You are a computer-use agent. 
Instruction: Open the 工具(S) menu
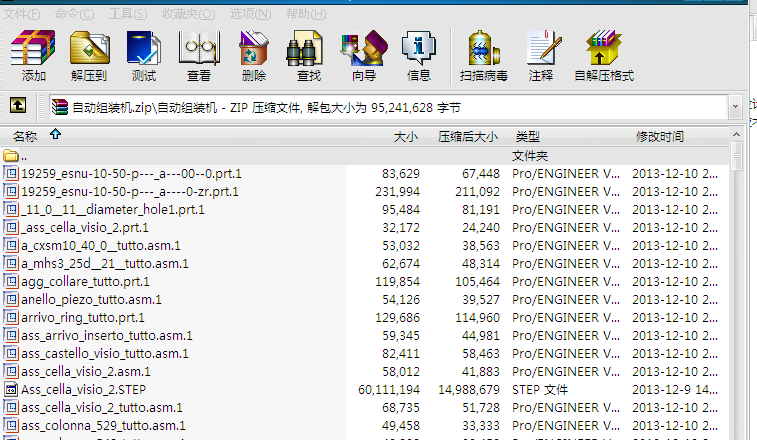click(128, 14)
